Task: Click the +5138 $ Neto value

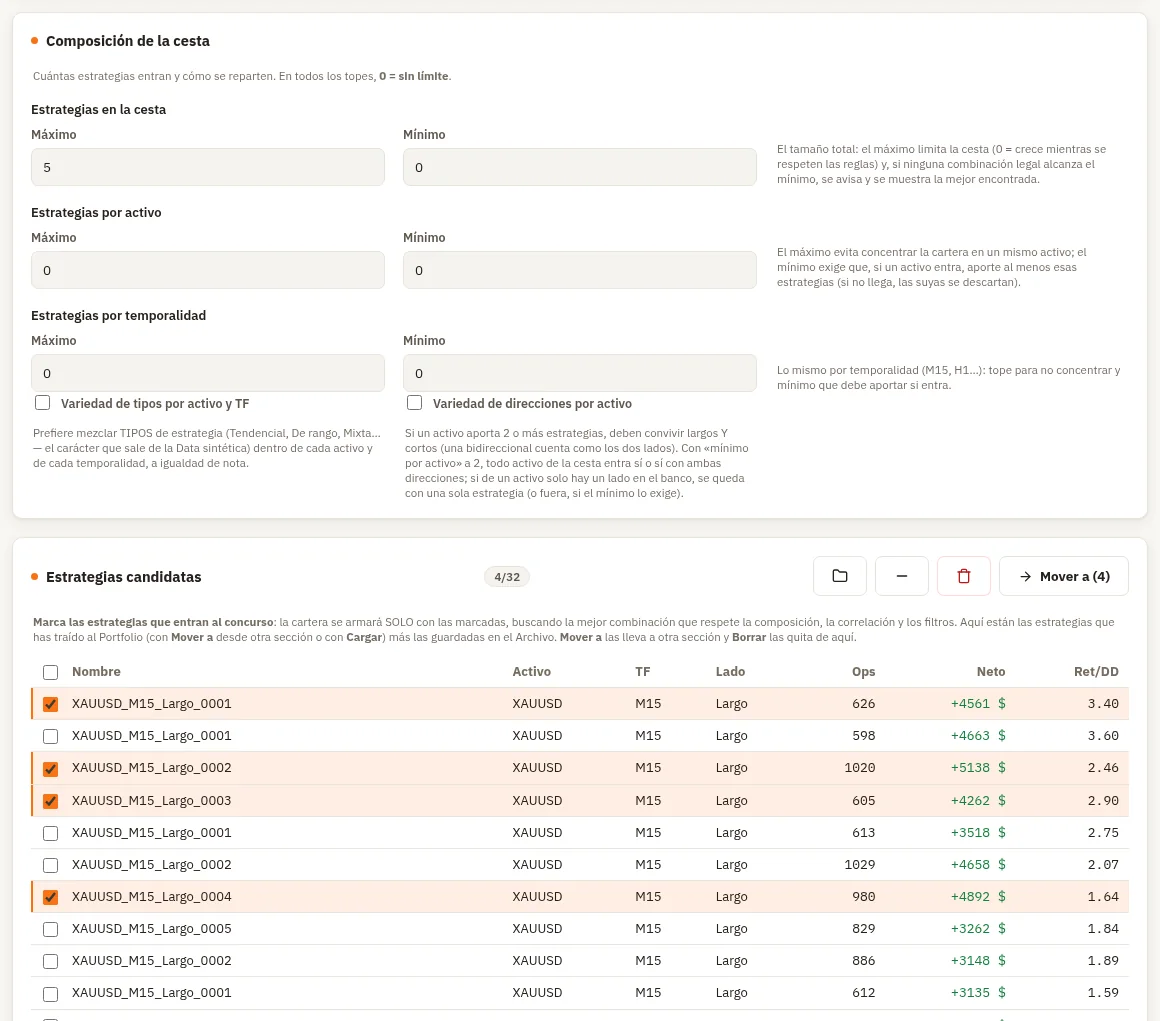Action: (978, 767)
